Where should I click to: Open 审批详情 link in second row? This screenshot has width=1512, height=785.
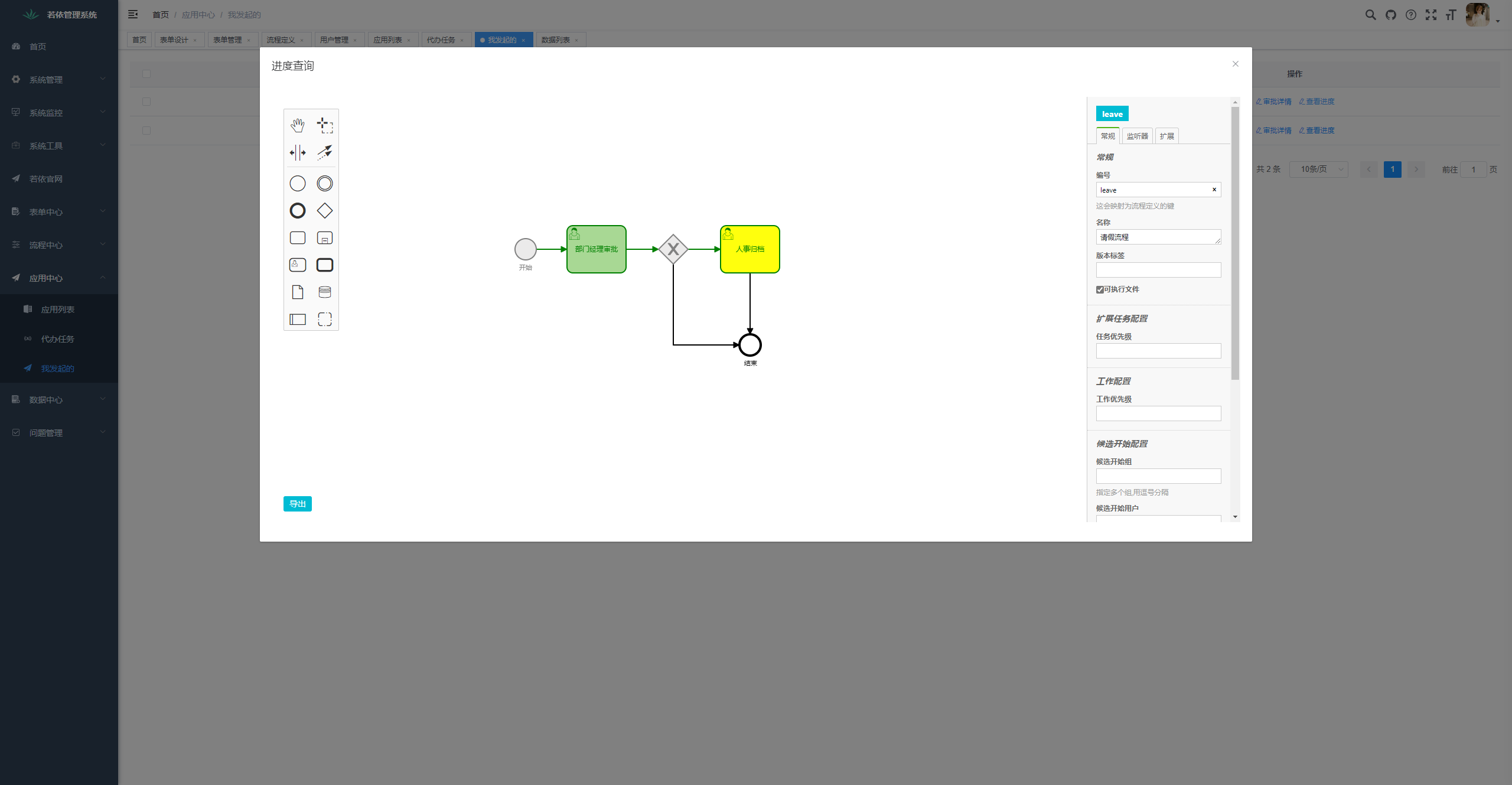click(1273, 131)
